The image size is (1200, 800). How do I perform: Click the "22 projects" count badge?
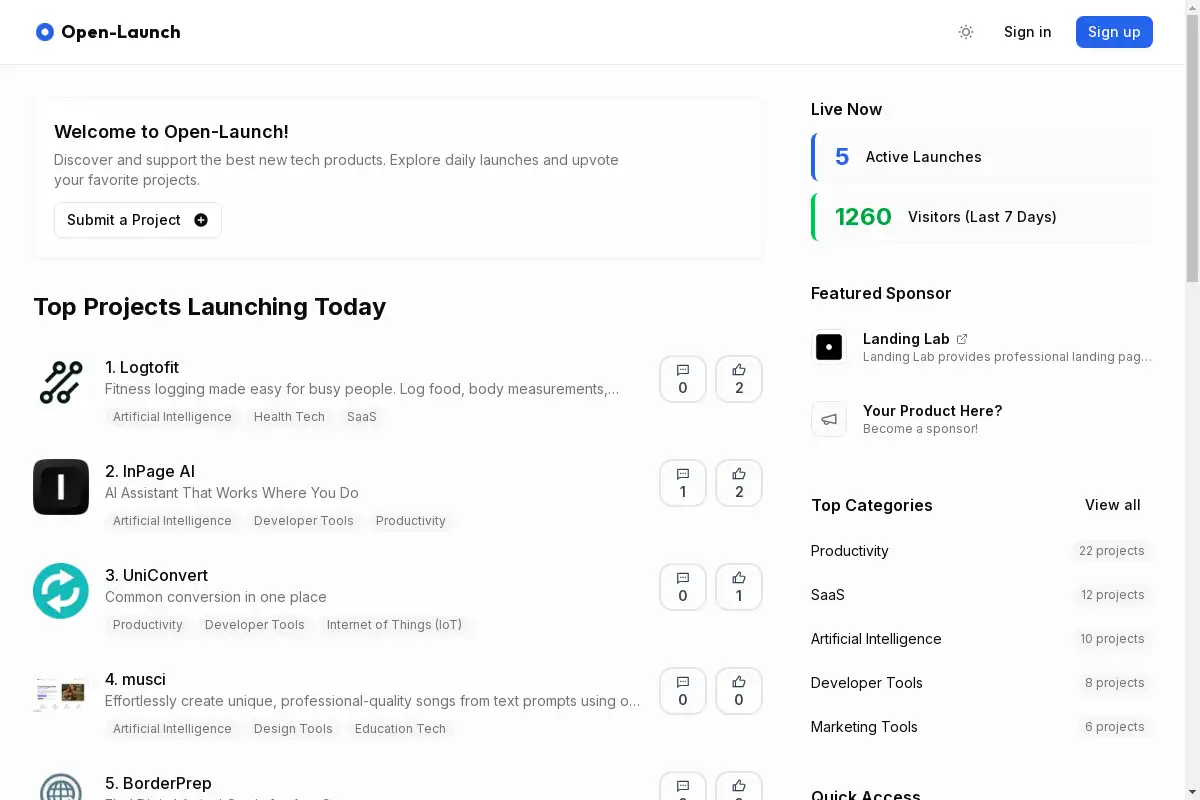1112,551
